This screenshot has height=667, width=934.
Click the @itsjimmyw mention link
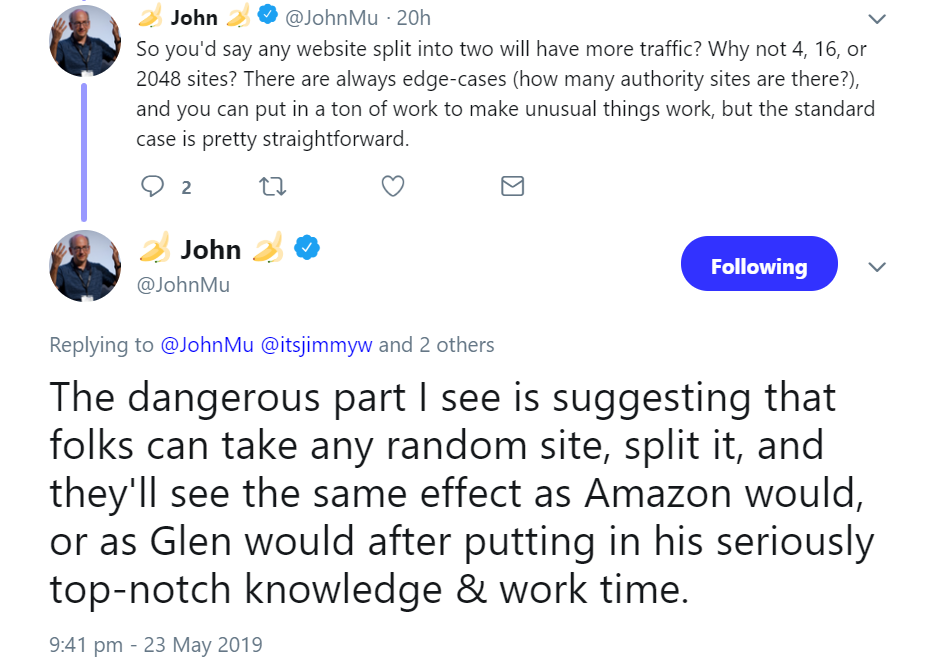316,346
